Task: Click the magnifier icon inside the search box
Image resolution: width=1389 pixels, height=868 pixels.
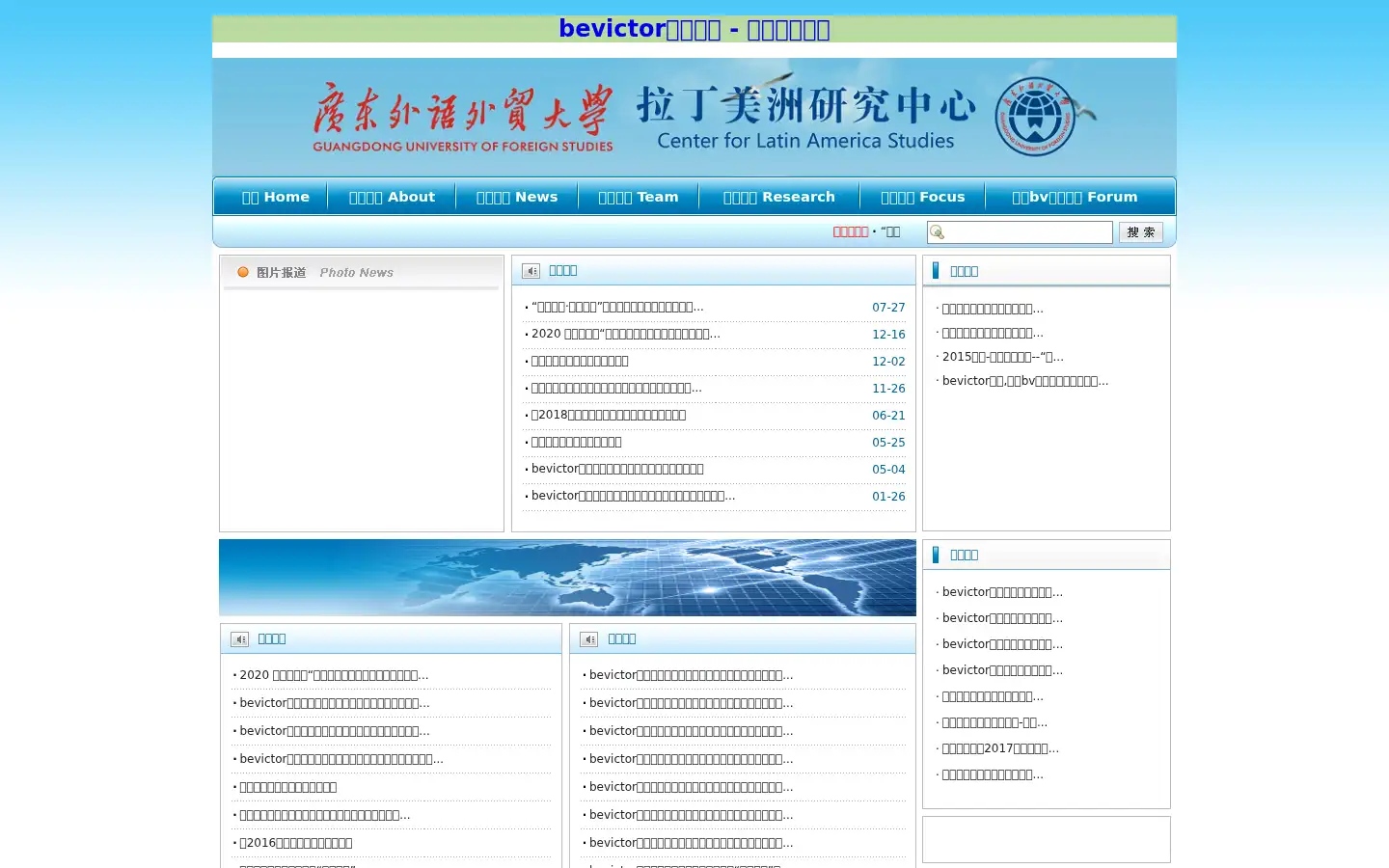Action: pos(937,232)
